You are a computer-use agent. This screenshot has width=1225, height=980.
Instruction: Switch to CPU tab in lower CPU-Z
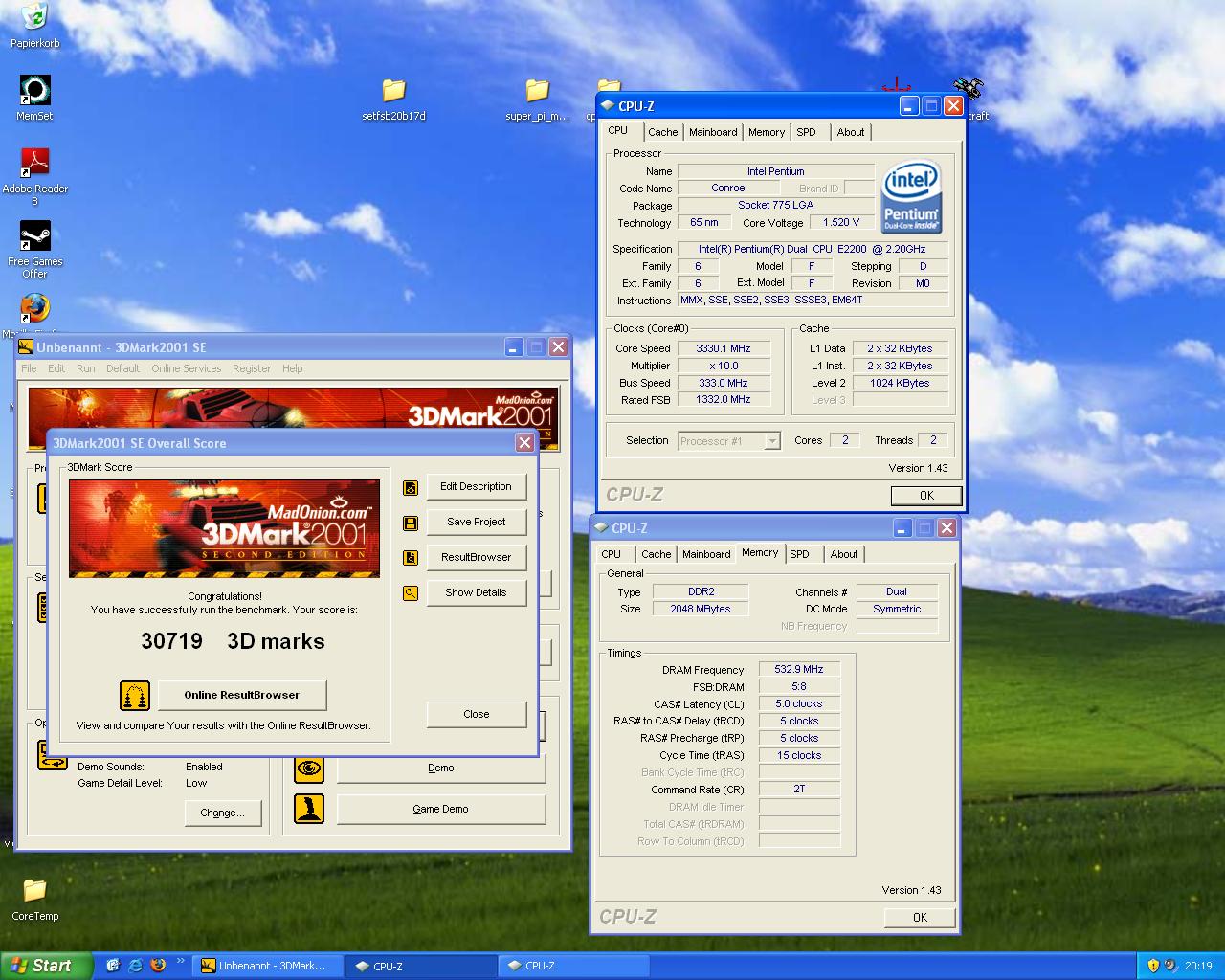(x=611, y=555)
